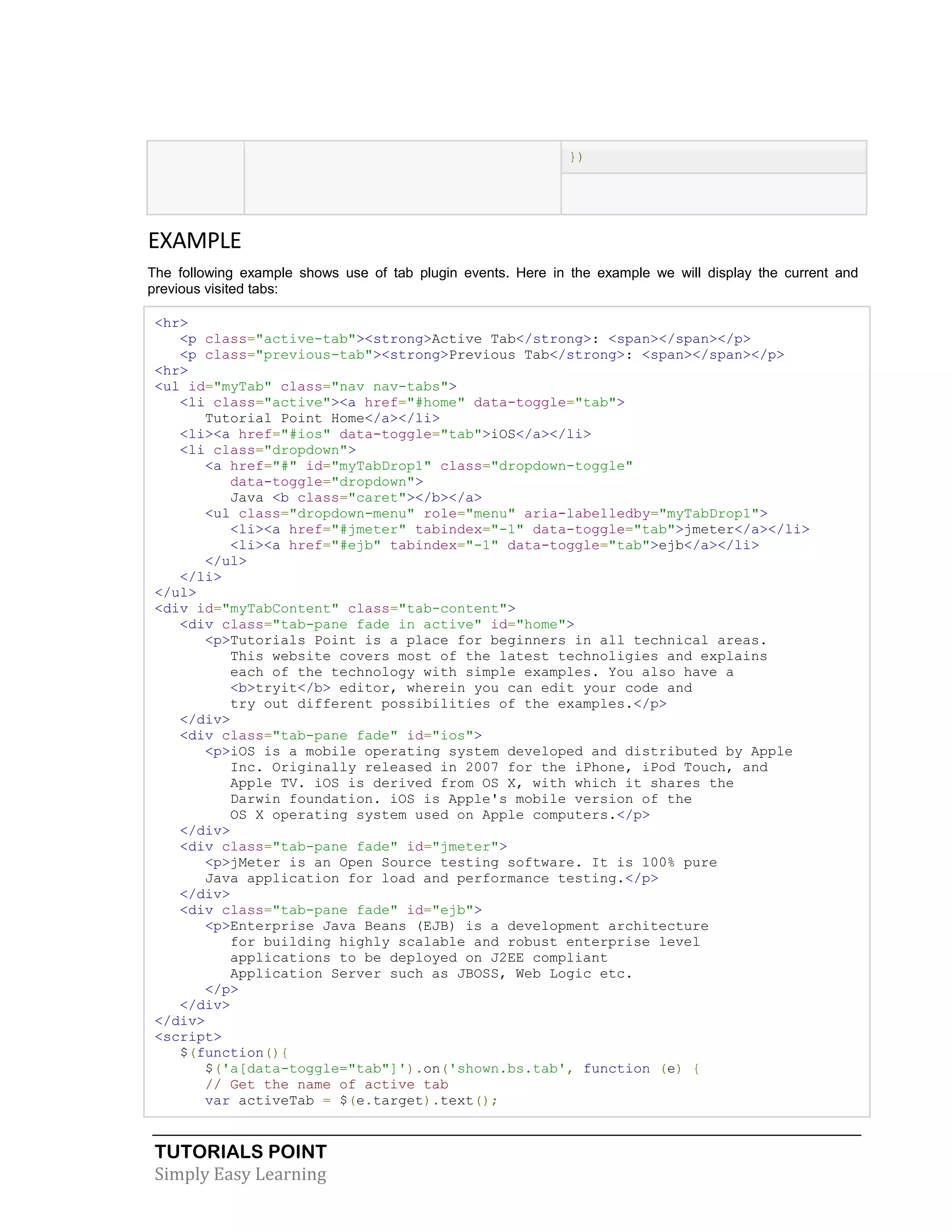
Task: Click the line 'Inc. Originally released in 2007'
Action: [x=499, y=767]
